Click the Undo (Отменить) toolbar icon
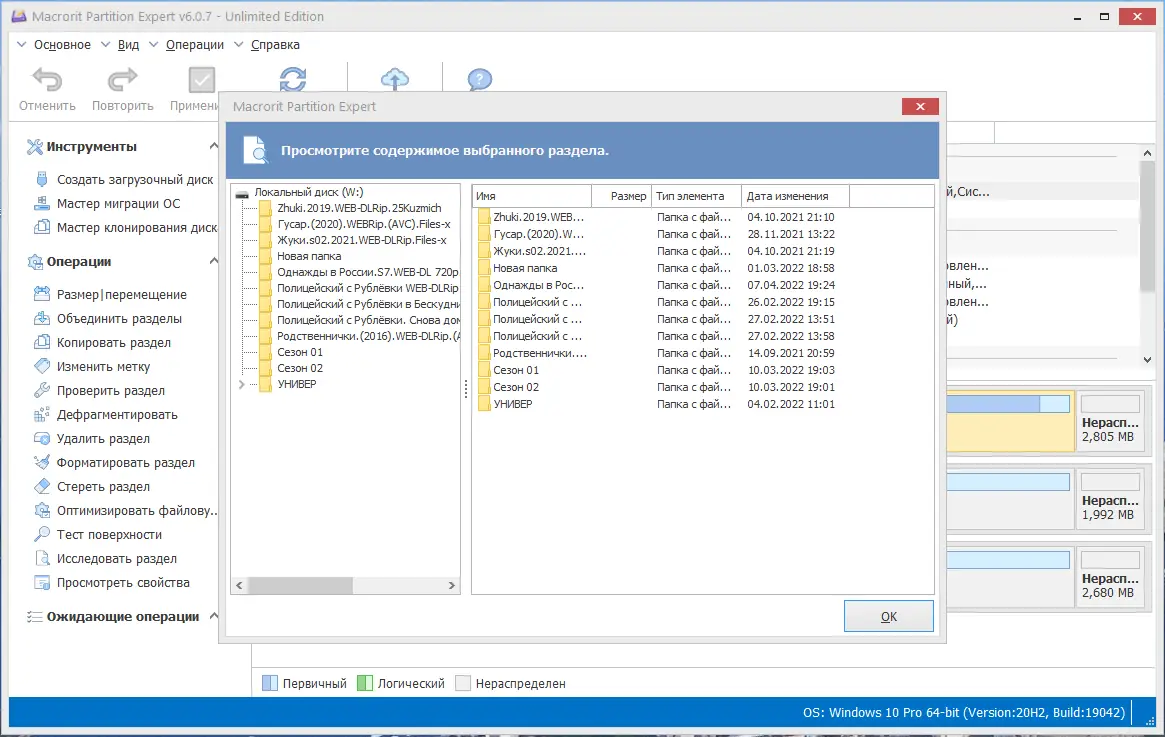Image resolution: width=1165 pixels, height=737 pixels. coord(48,79)
